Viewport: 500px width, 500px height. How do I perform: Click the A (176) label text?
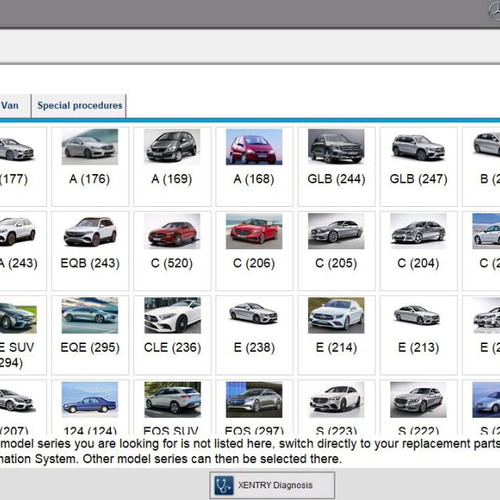pos(89,179)
